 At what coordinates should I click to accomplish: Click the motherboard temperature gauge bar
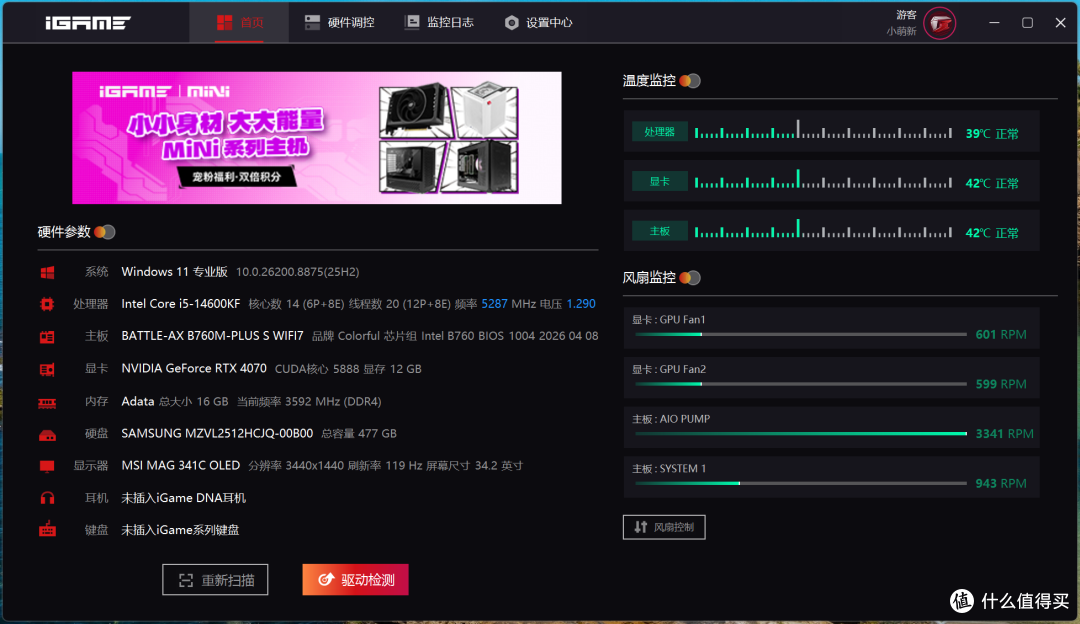(x=823, y=229)
